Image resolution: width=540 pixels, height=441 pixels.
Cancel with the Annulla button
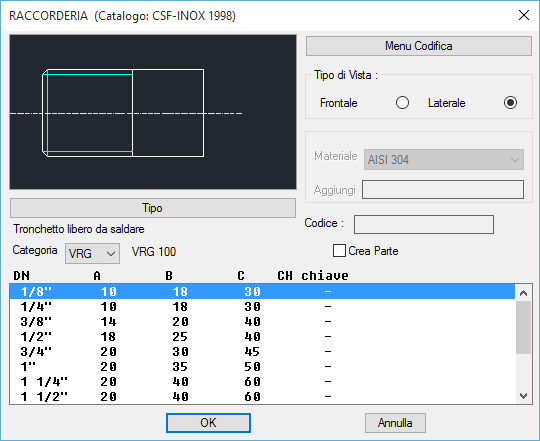tap(395, 423)
